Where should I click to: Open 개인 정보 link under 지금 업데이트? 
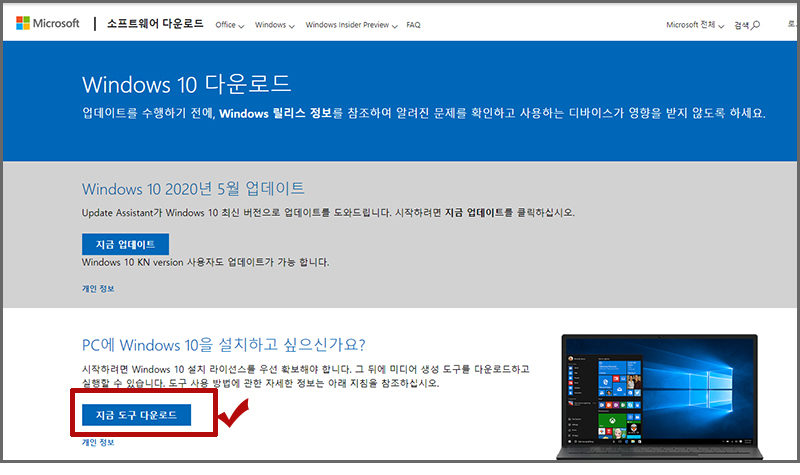click(x=98, y=289)
